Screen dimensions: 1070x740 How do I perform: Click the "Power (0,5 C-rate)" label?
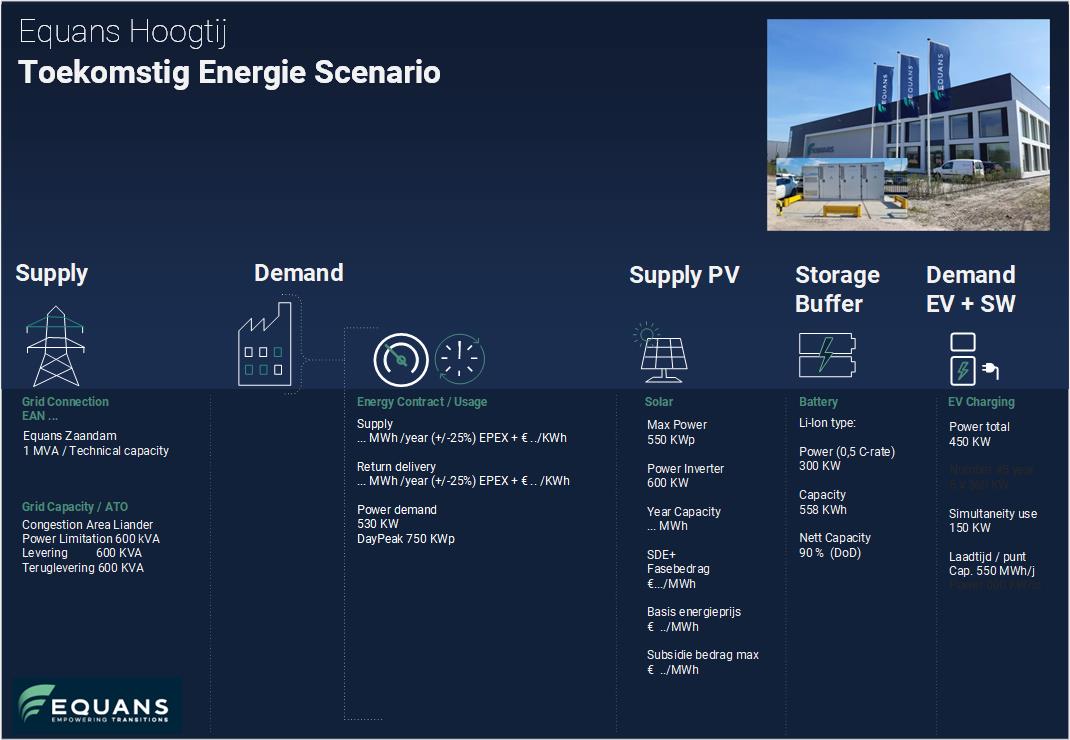847,451
